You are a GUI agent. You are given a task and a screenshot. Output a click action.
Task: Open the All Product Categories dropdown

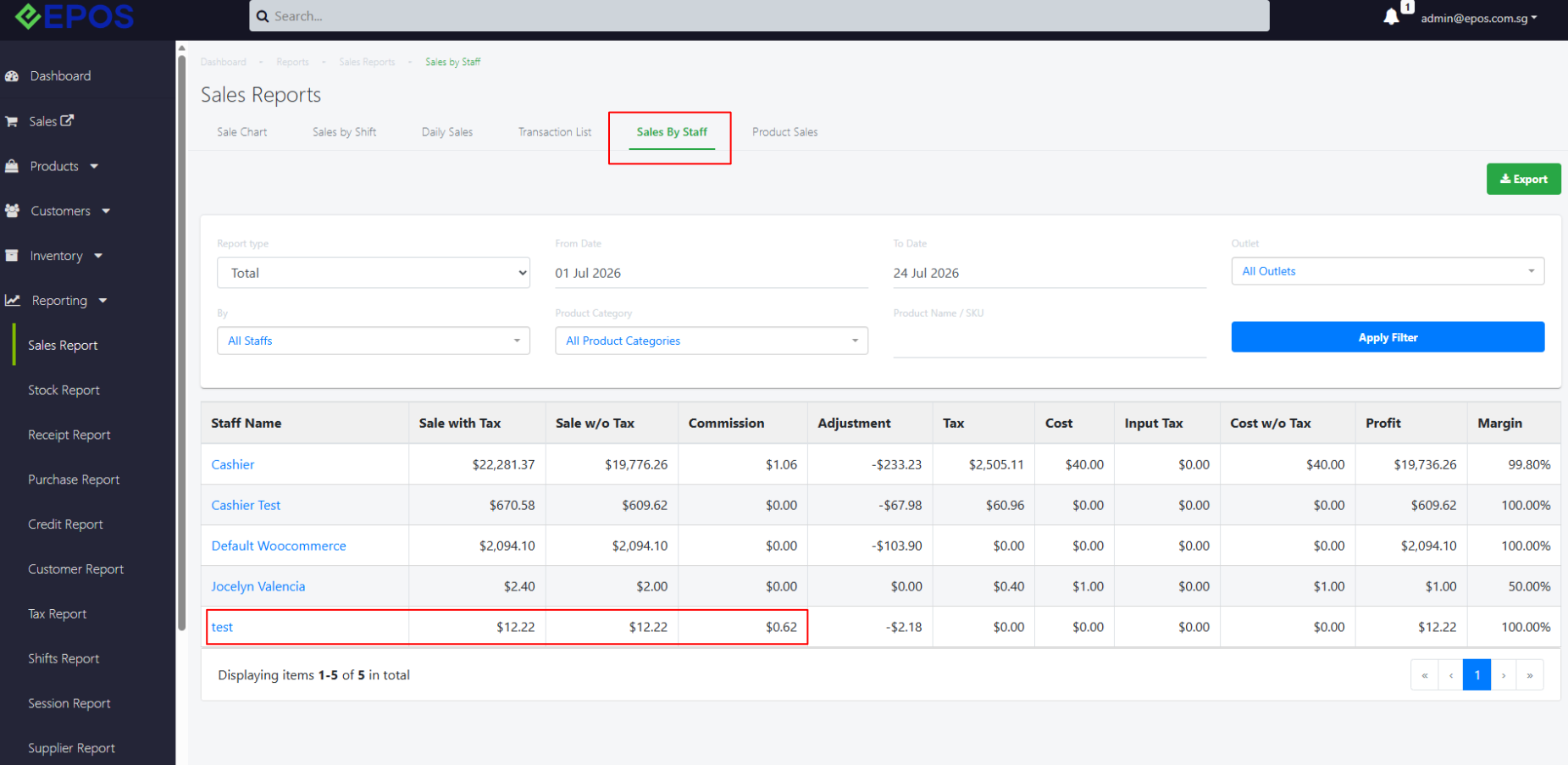[712, 341]
